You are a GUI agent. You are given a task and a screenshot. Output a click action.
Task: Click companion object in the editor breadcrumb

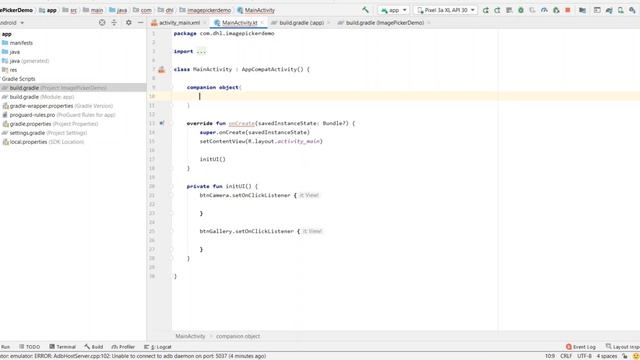[238, 336]
